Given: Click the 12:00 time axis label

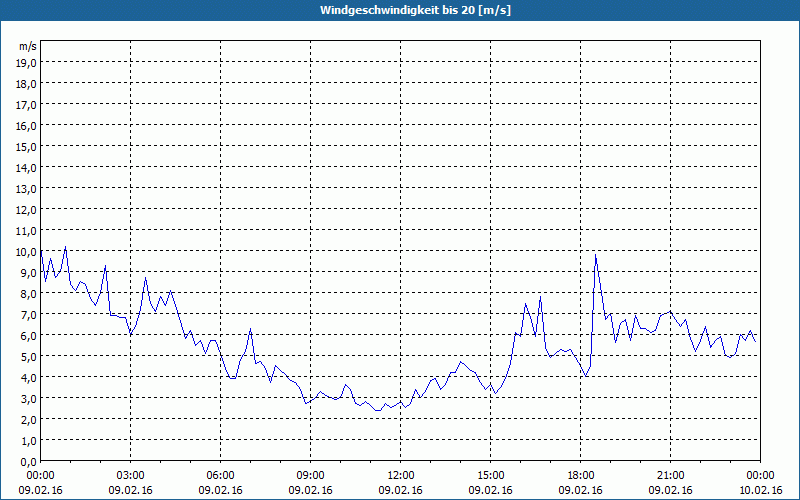Looking at the screenshot, I should 401,476.
